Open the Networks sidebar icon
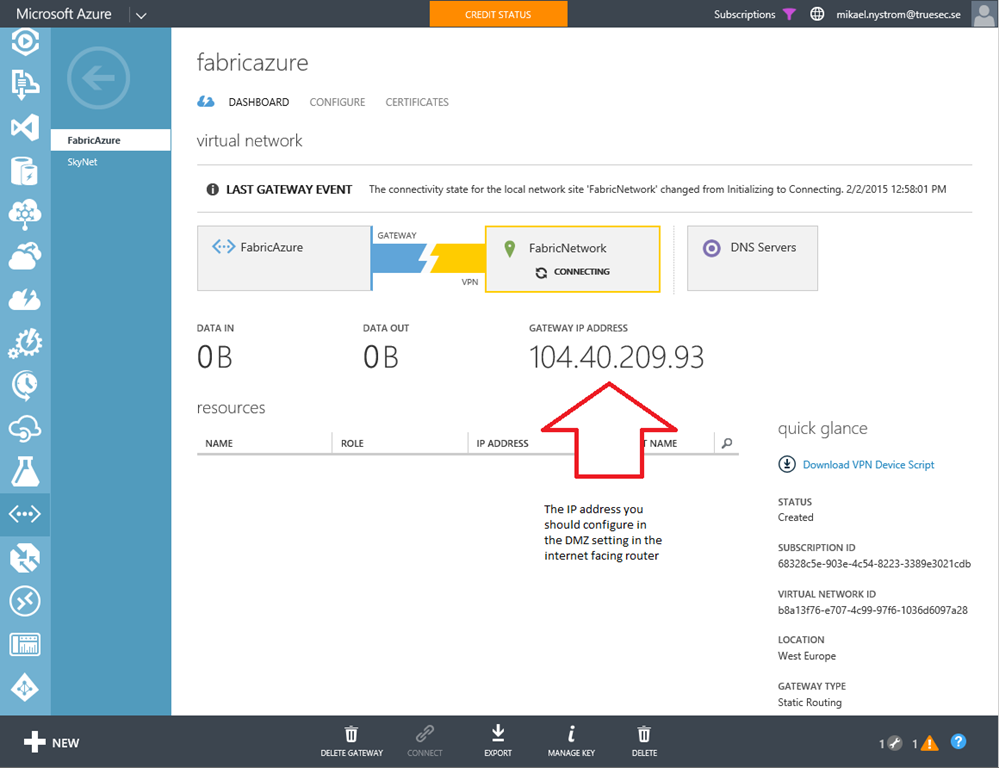 point(25,514)
